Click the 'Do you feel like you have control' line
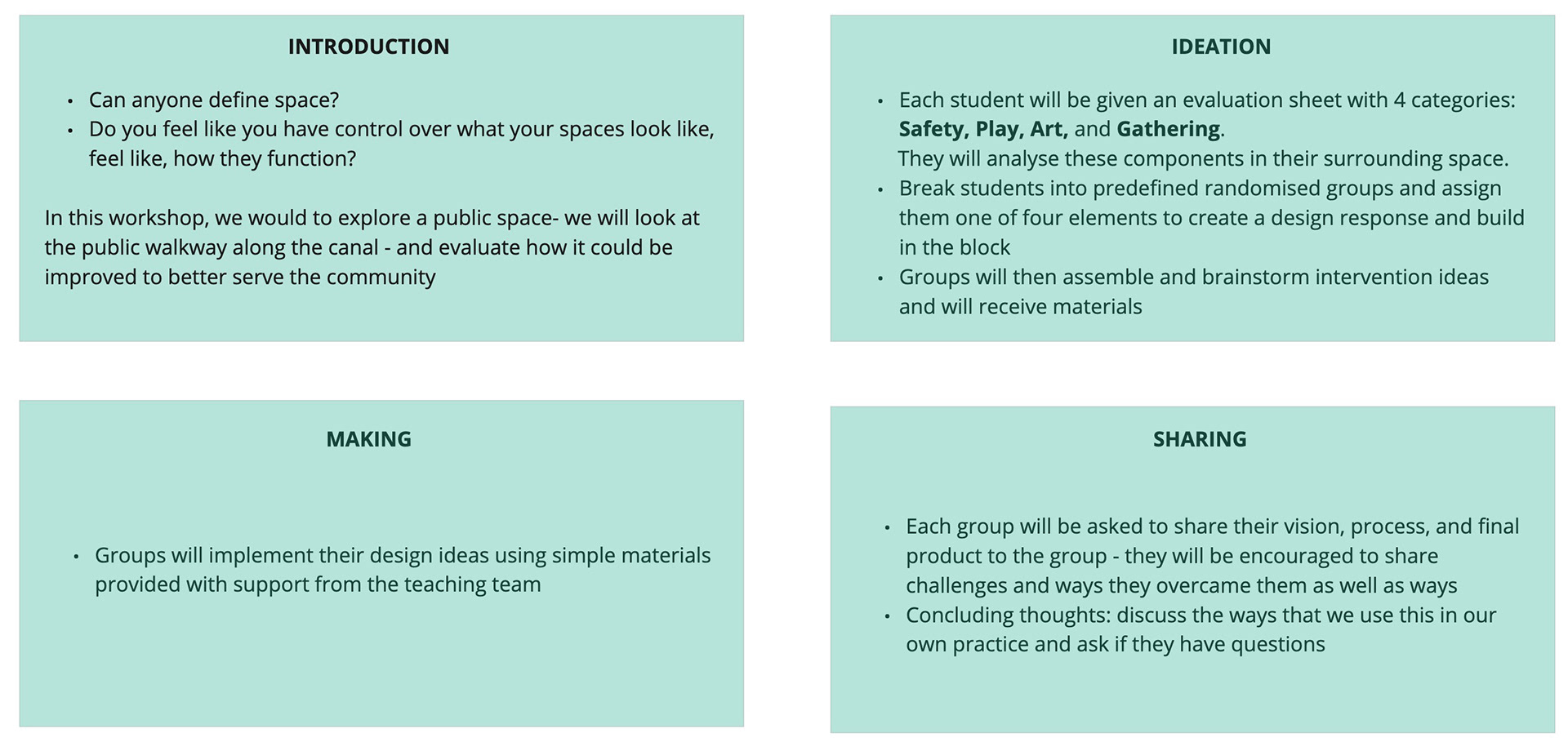 coord(401,129)
